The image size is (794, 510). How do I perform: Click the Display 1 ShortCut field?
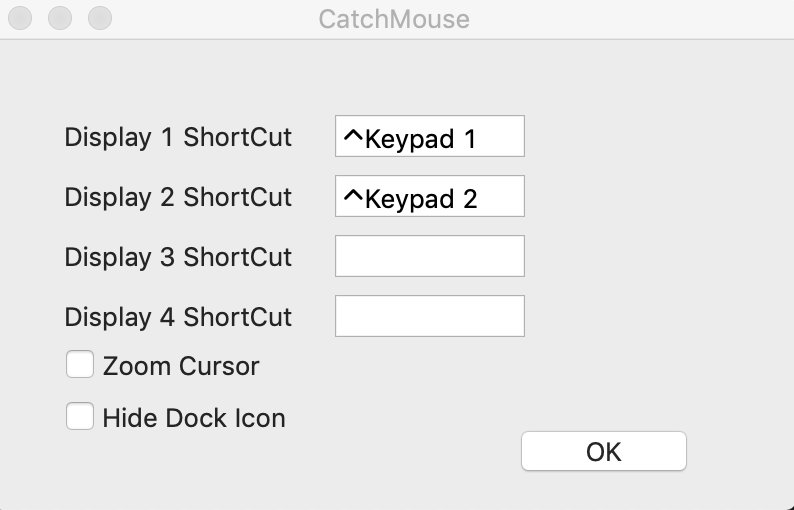coord(429,136)
